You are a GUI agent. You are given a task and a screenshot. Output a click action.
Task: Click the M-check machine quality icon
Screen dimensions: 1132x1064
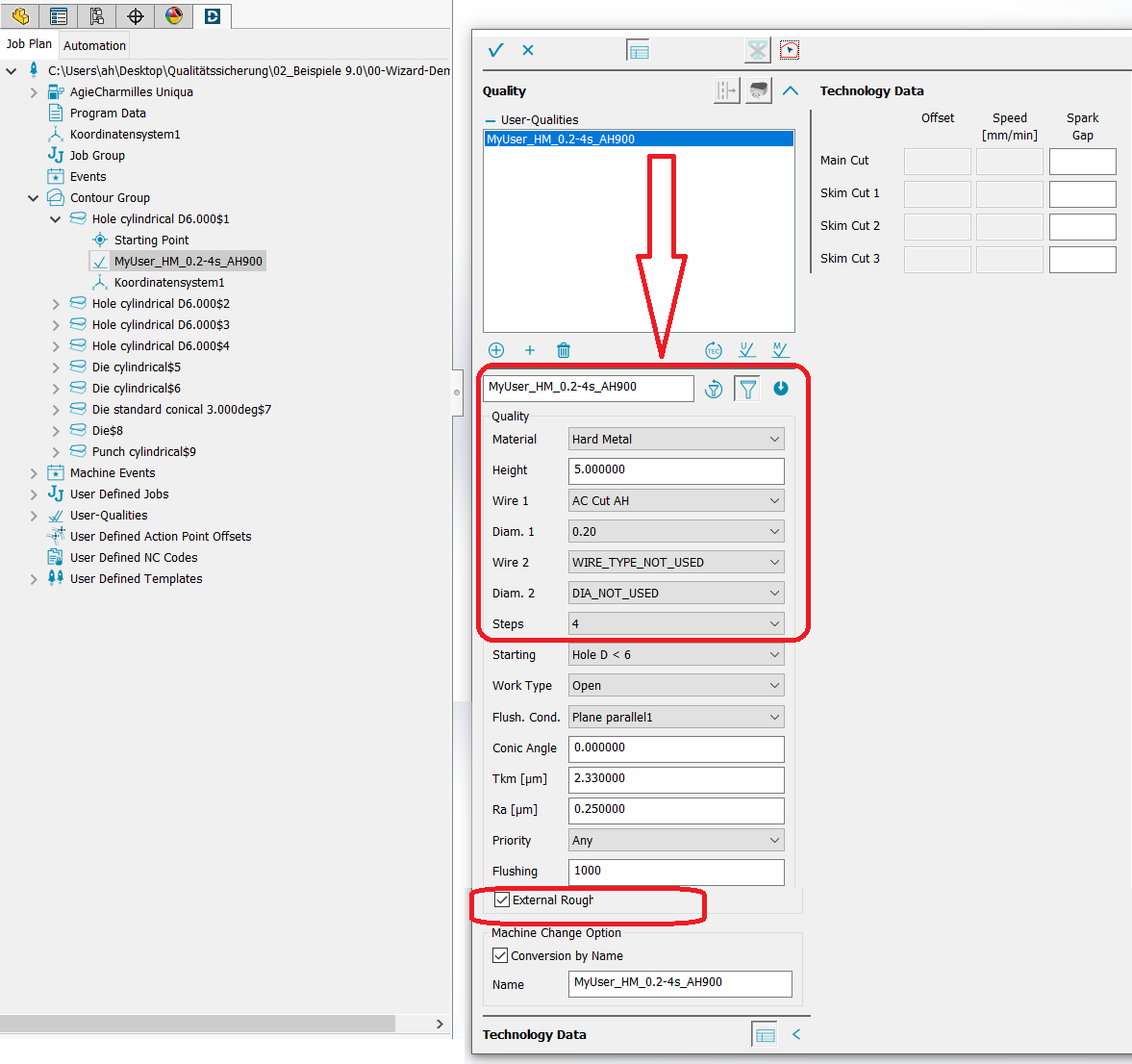pos(780,350)
